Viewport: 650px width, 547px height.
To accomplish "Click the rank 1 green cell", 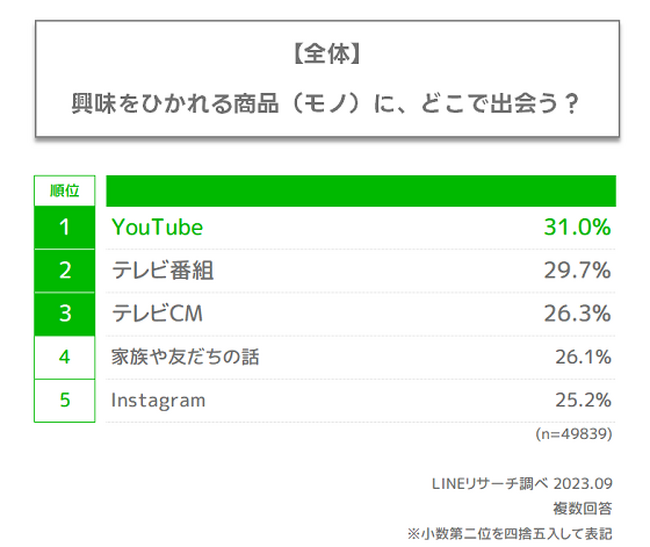I will pos(64,227).
